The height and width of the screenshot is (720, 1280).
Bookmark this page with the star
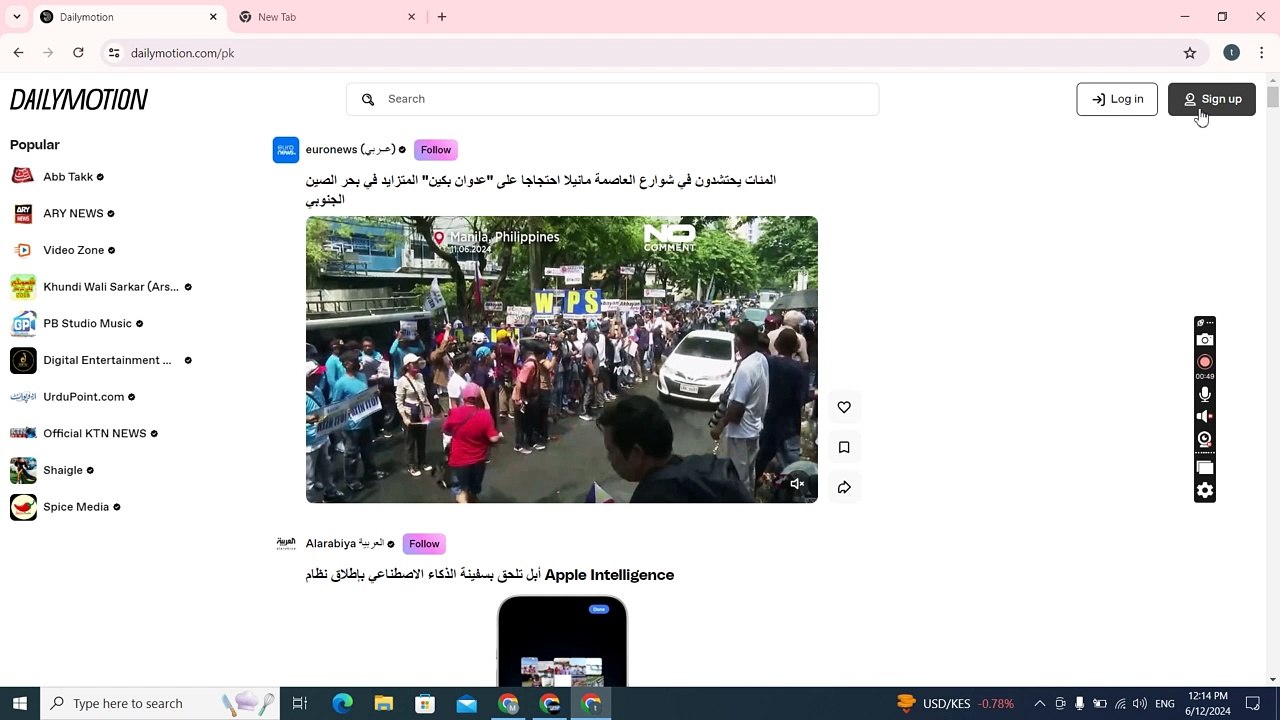[1190, 53]
